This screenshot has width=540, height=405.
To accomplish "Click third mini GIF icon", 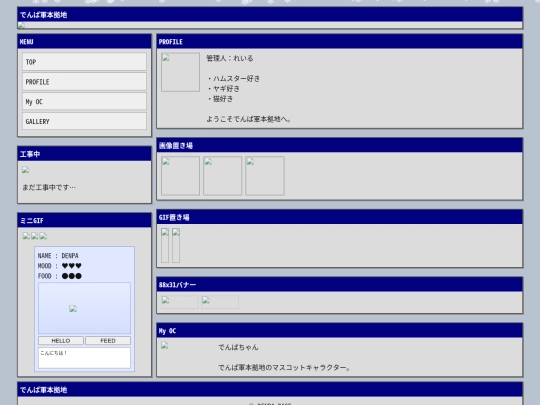I will pos(43,236).
